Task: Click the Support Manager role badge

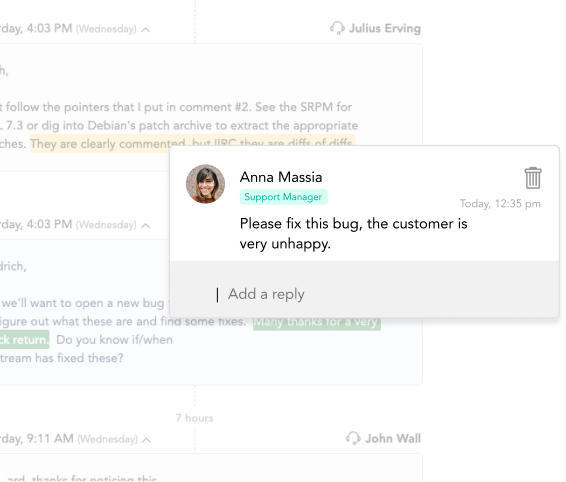Action: tap(283, 197)
